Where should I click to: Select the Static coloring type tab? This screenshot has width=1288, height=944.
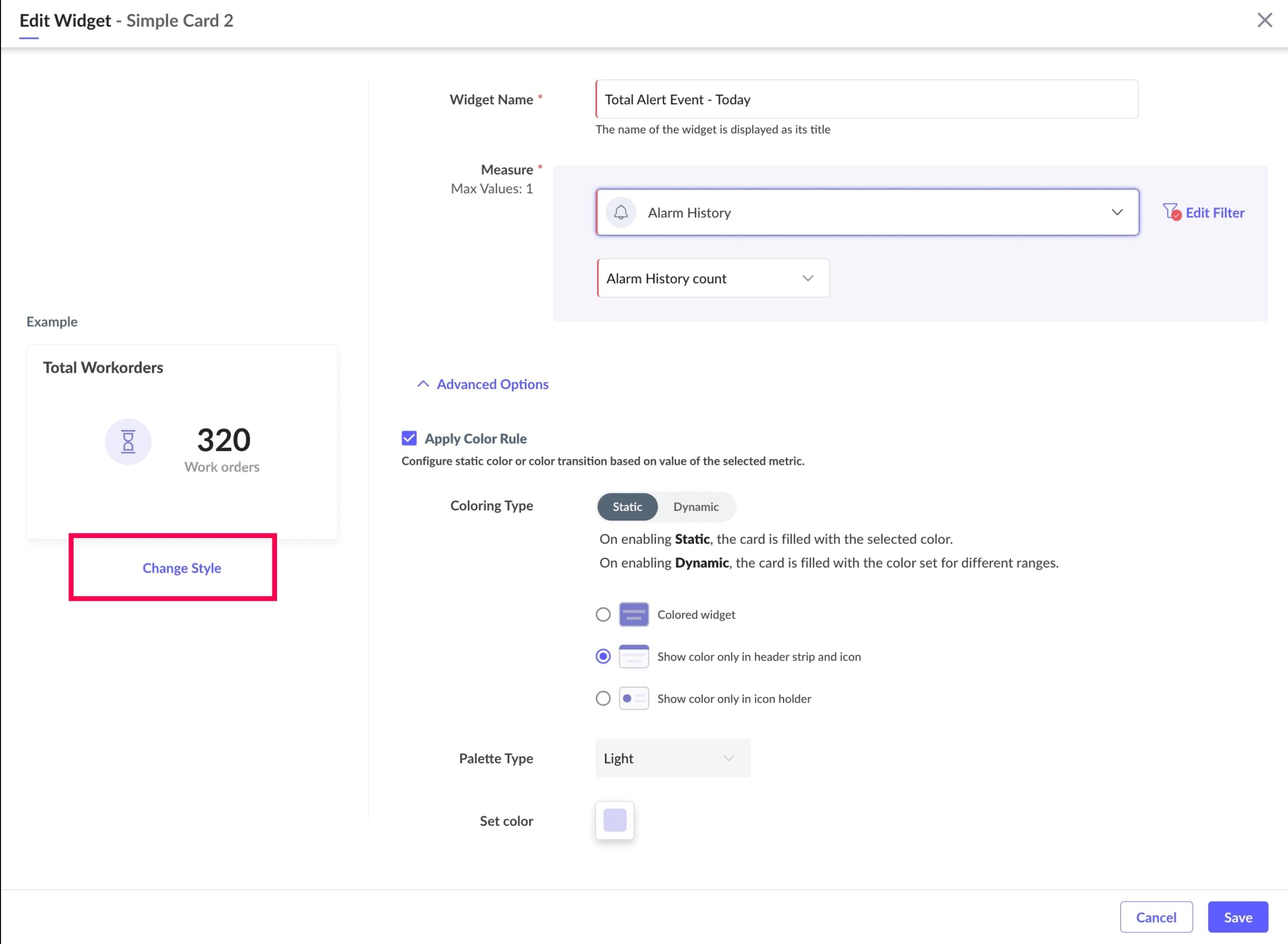click(627, 507)
